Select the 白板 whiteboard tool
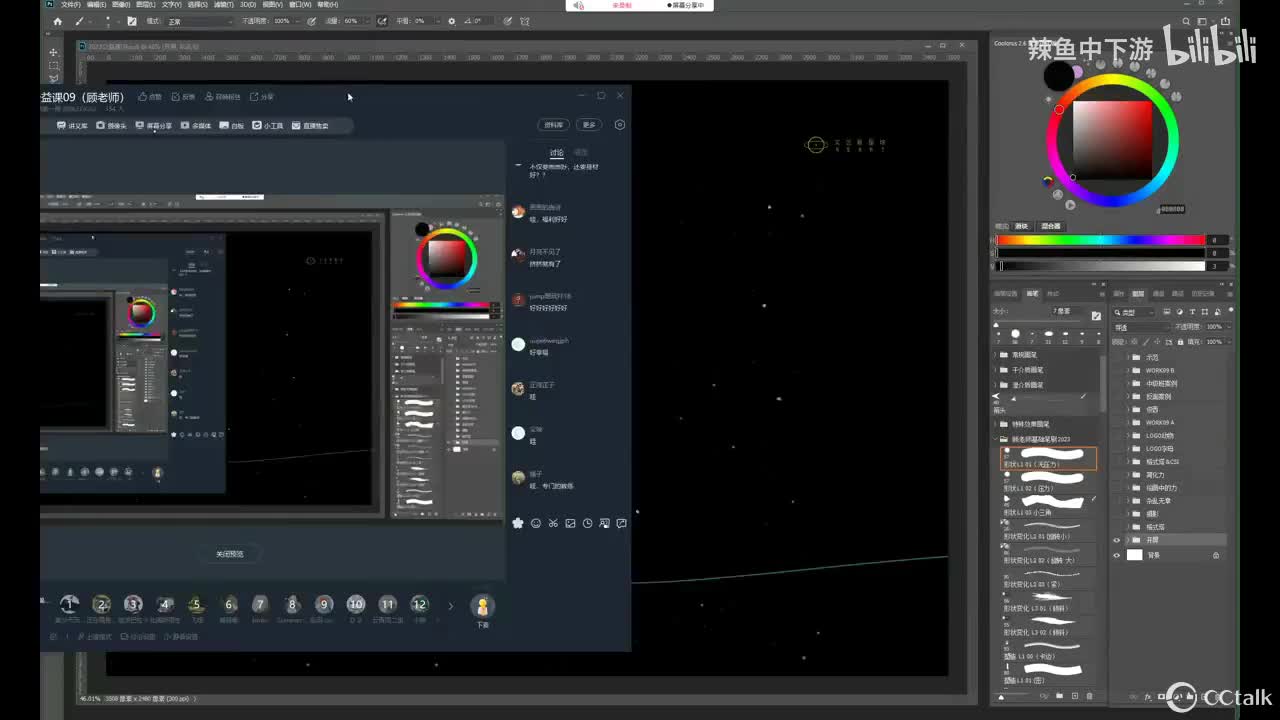1280x720 pixels. coord(231,126)
